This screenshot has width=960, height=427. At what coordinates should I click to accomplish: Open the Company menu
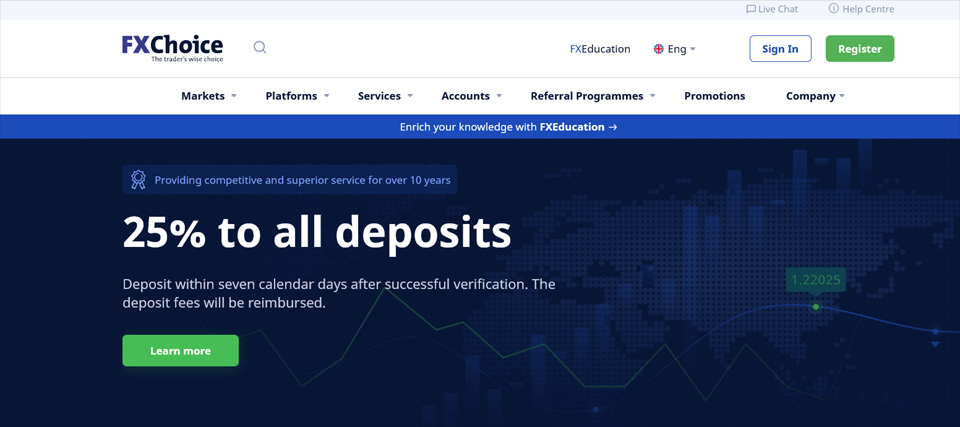coord(811,96)
